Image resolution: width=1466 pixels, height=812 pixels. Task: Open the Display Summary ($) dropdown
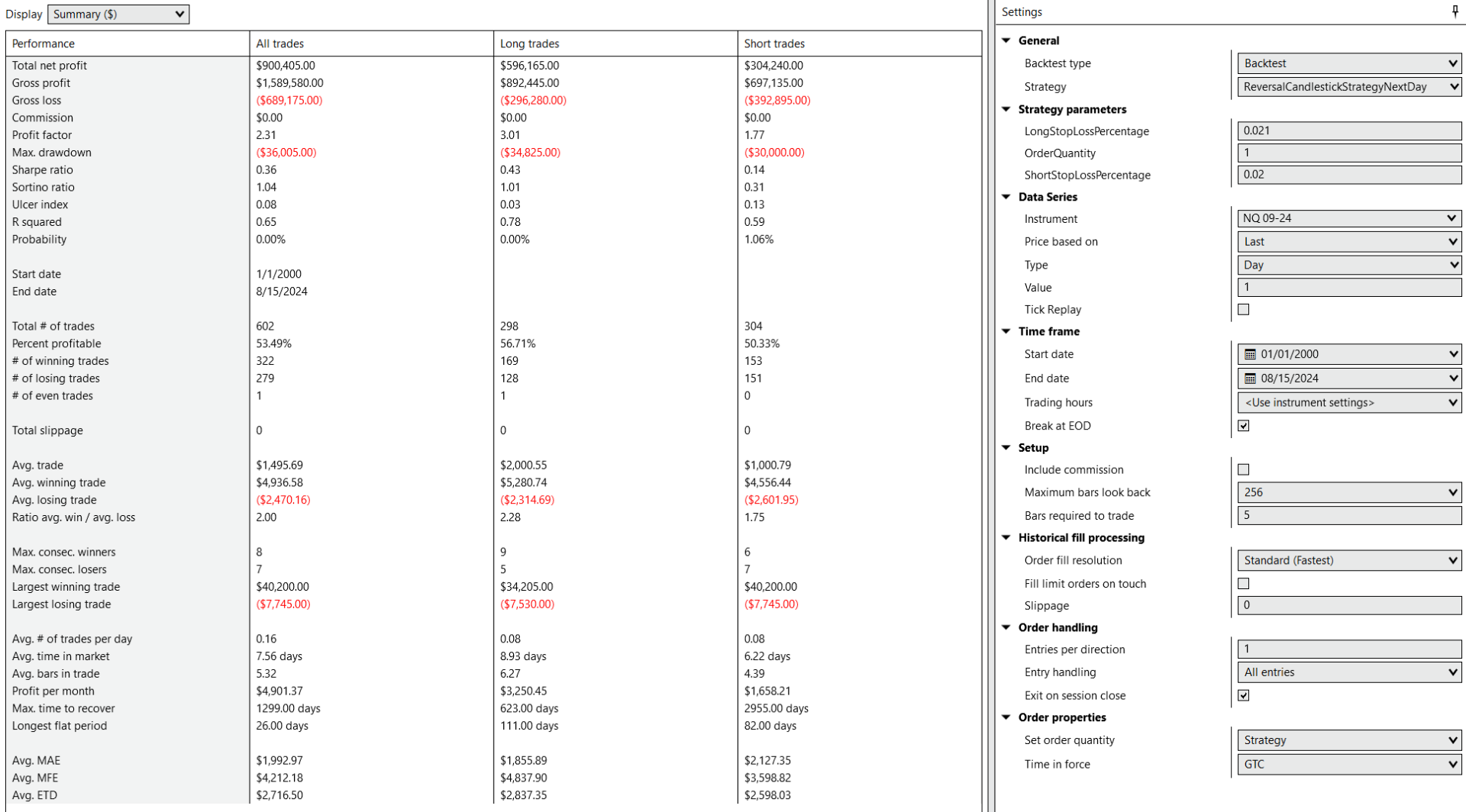point(118,14)
